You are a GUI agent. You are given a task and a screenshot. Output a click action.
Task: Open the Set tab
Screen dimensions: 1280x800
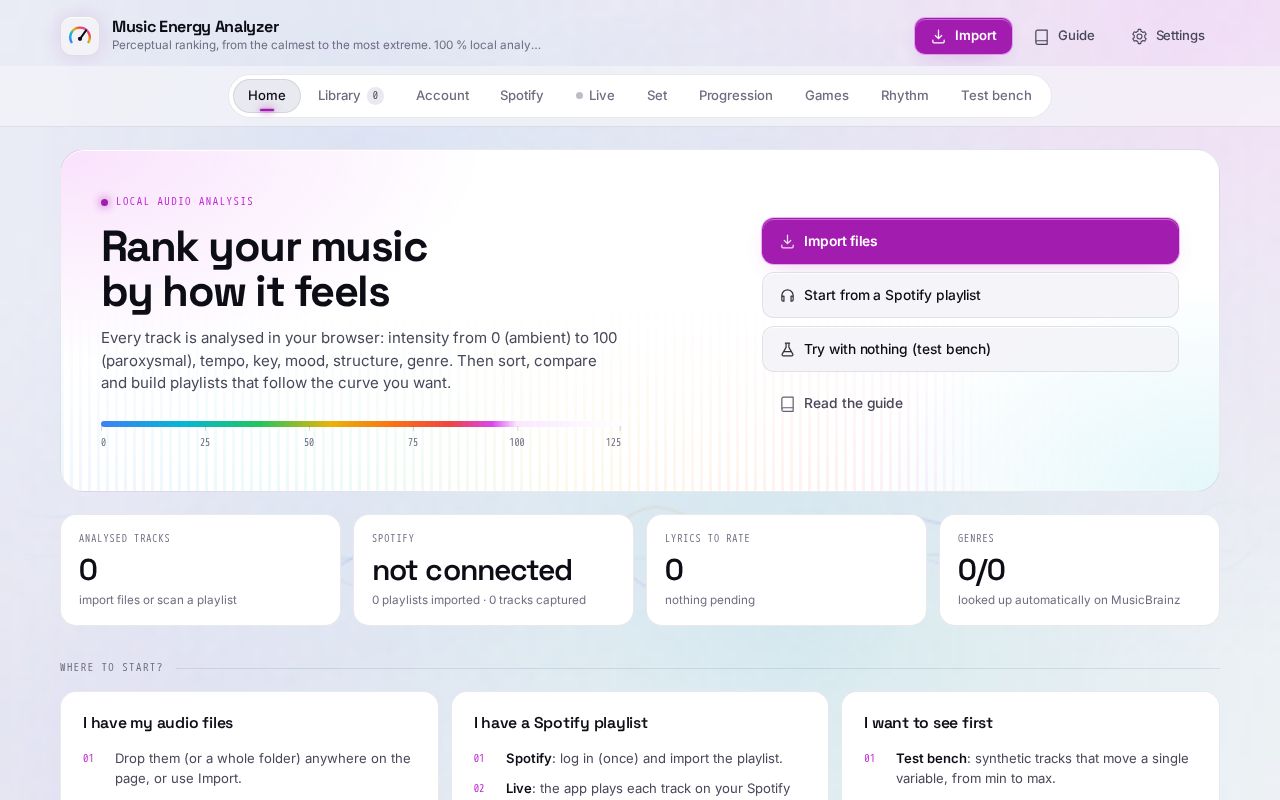(x=657, y=96)
